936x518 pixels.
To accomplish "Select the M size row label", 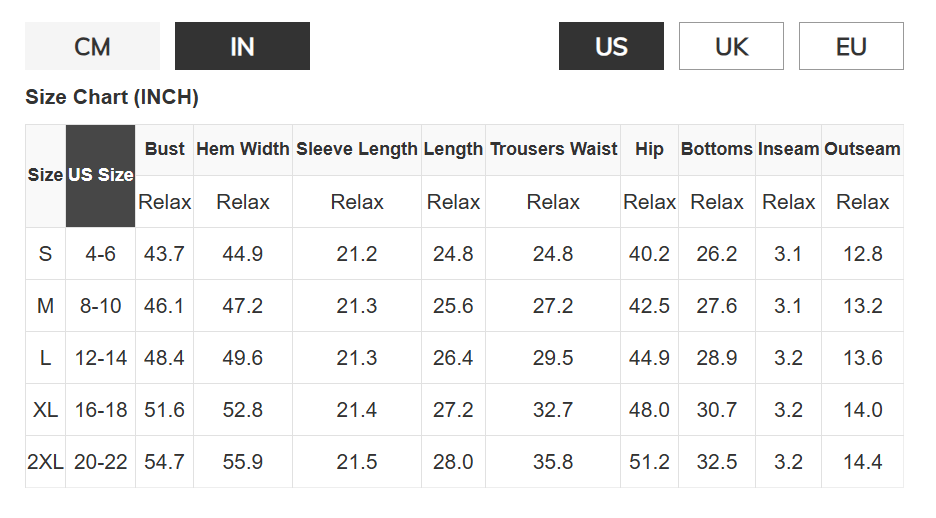I will click(45, 306).
